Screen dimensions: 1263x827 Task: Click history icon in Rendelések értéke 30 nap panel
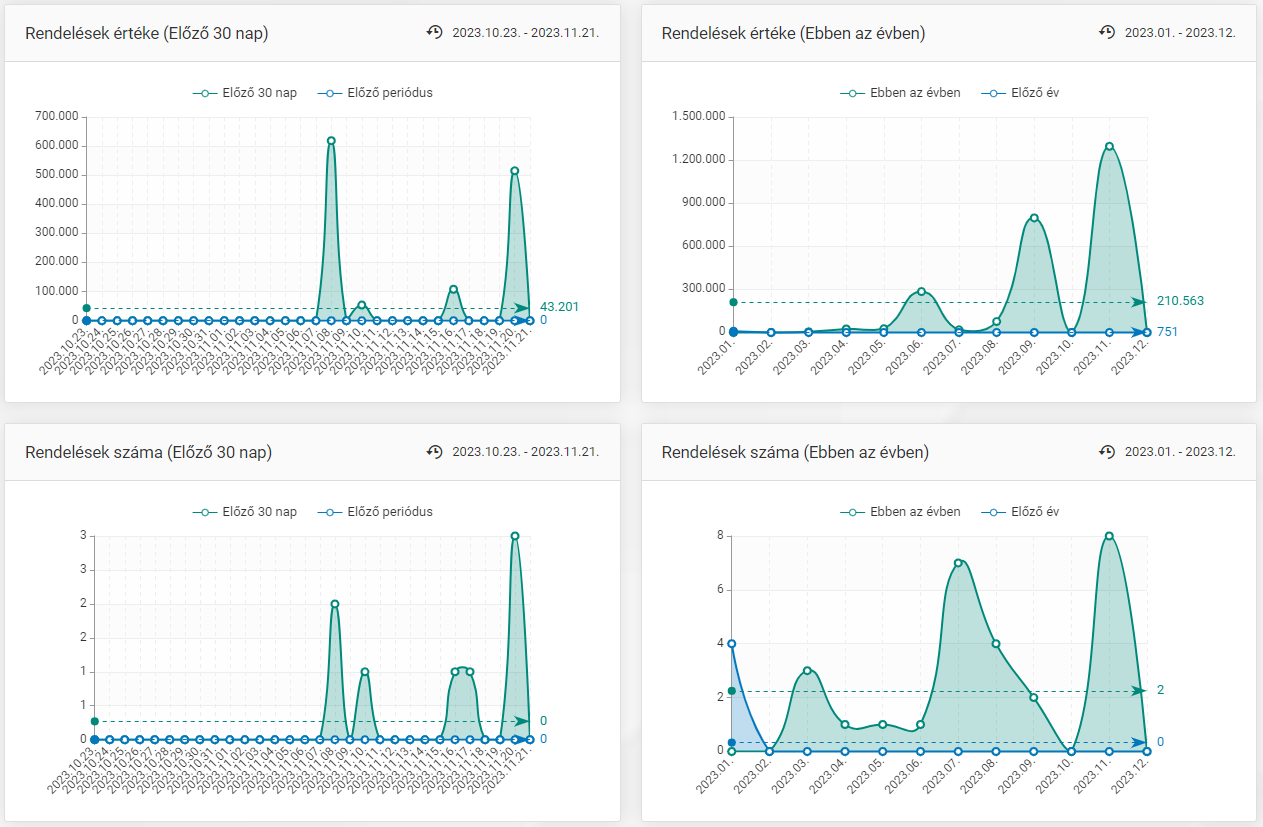(434, 32)
